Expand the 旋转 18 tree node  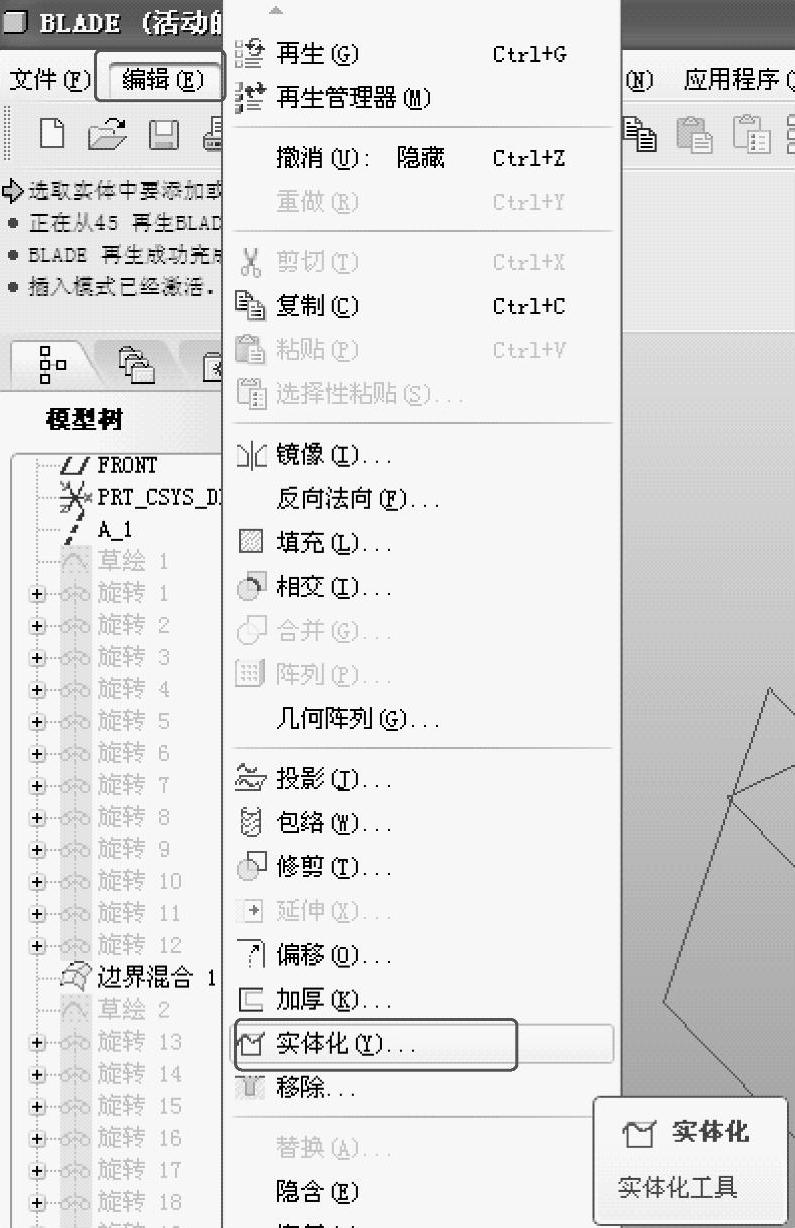point(38,1202)
